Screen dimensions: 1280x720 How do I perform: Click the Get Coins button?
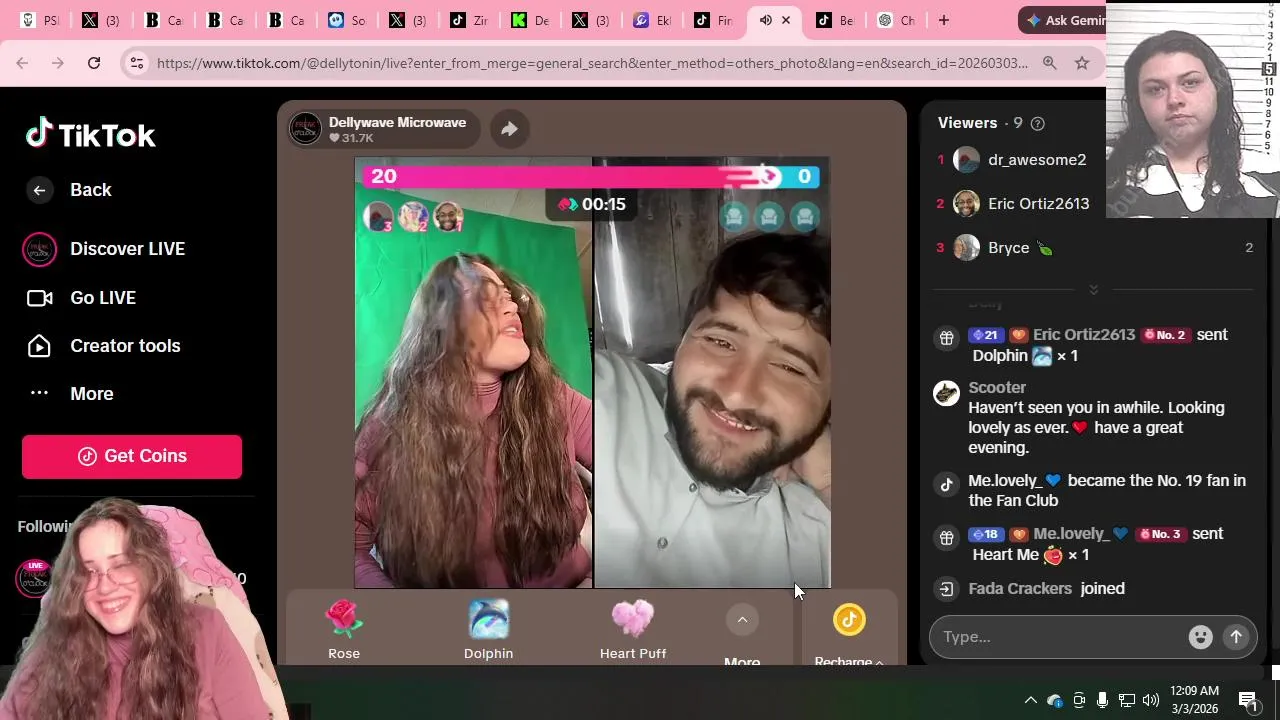[x=132, y=456]
